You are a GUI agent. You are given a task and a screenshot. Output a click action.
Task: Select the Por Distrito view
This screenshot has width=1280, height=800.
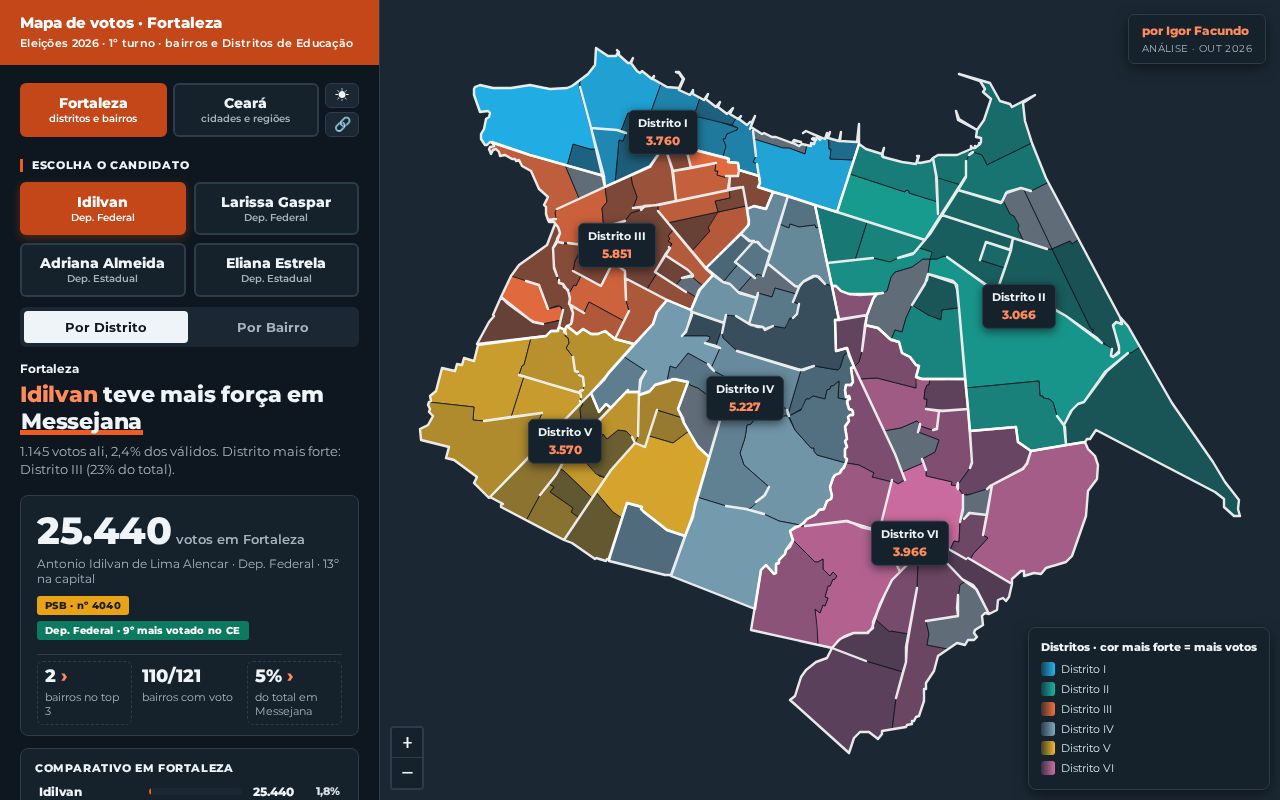[106, 327]
